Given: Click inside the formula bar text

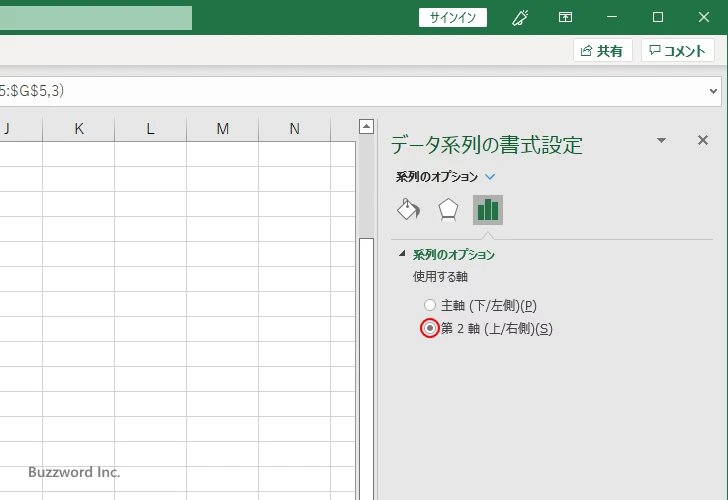Looking at the screenshot, I should click(32, 91).
